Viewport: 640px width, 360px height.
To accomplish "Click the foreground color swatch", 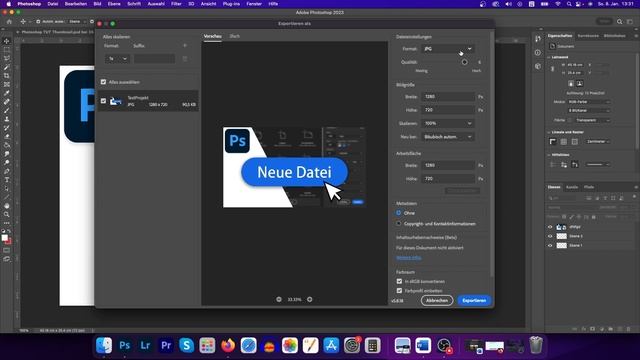I will 4,238.
